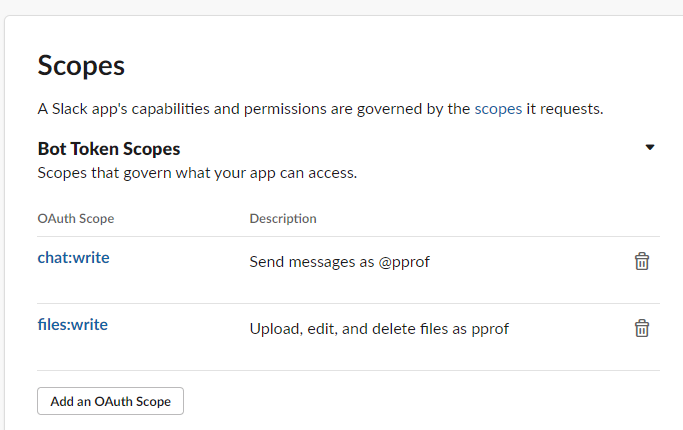The height and width of the screenshot is (430, 683).
Task: Open the scopes documentation link
Action: click(x=498, y=108)
